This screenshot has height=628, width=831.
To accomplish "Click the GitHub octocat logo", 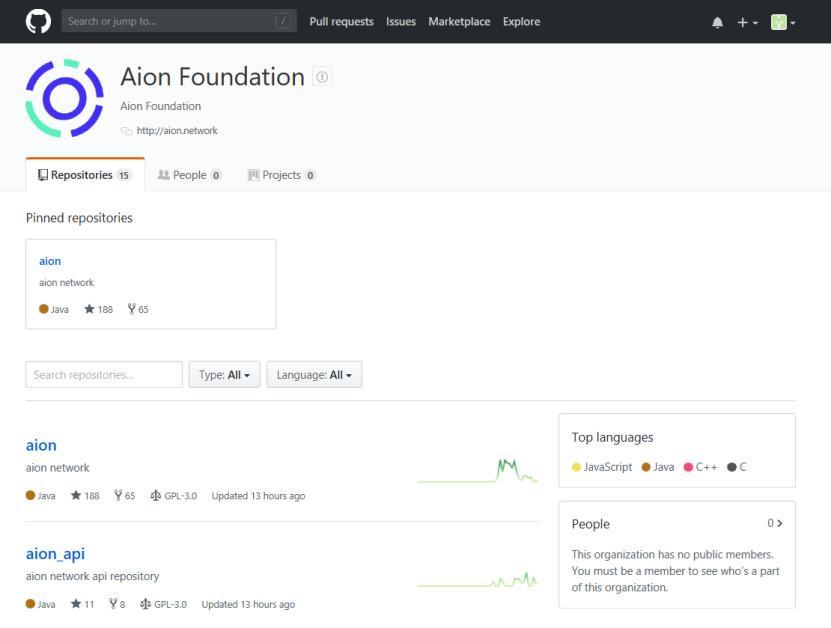I will pyautogui.click(x=38, y=21).
